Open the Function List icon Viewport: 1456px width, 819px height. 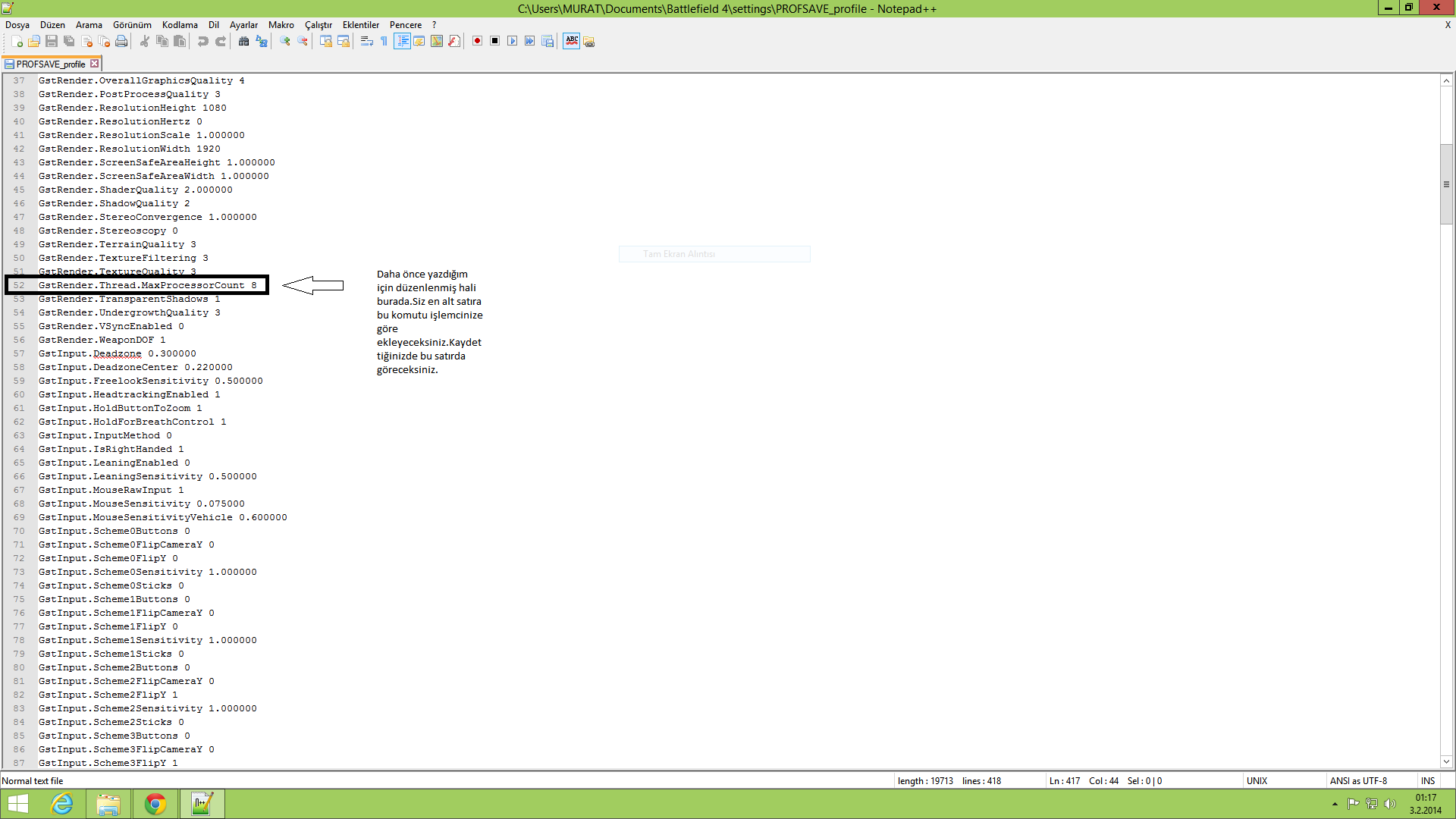(x=454, y=41)
